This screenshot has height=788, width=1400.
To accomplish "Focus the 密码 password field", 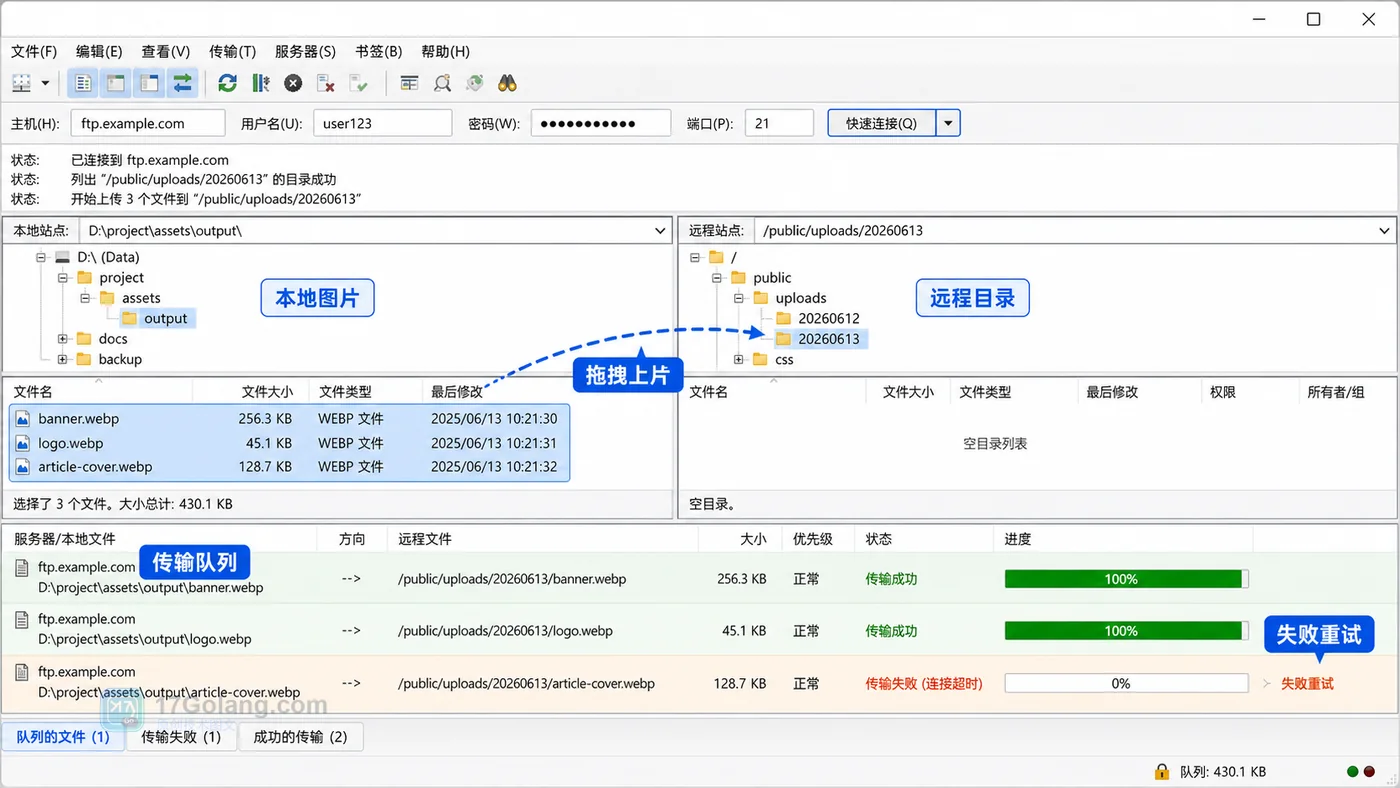I will pyautogui.click(x=600, y=123).
